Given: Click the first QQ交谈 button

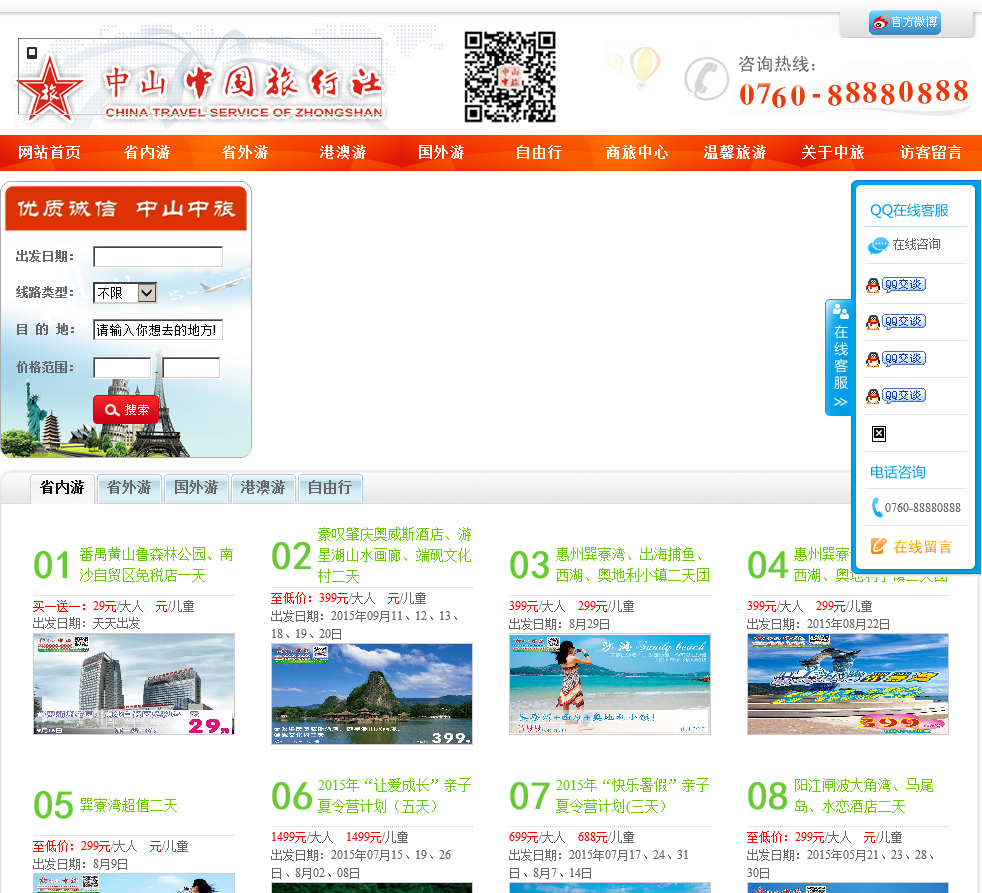Looking at the screenshot, I should click(x=896, y=285).
